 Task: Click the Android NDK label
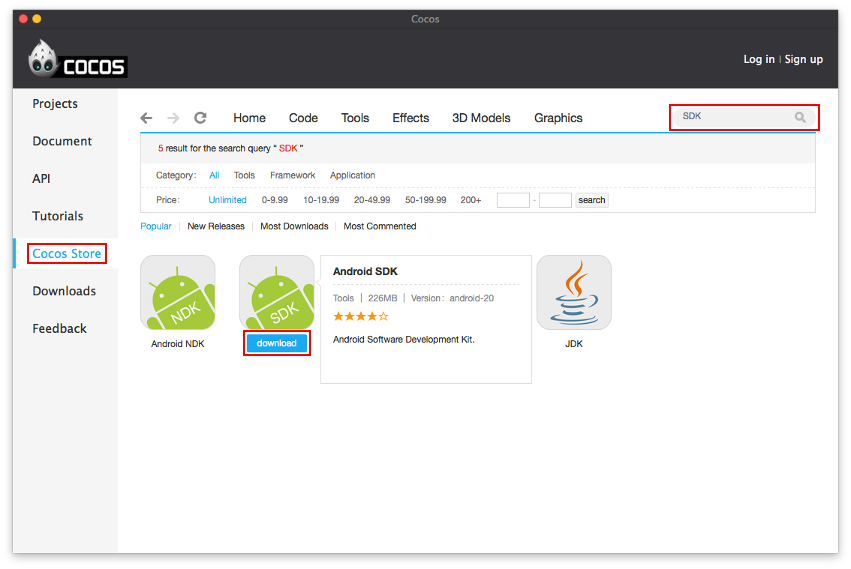click(x=177, y=344)
